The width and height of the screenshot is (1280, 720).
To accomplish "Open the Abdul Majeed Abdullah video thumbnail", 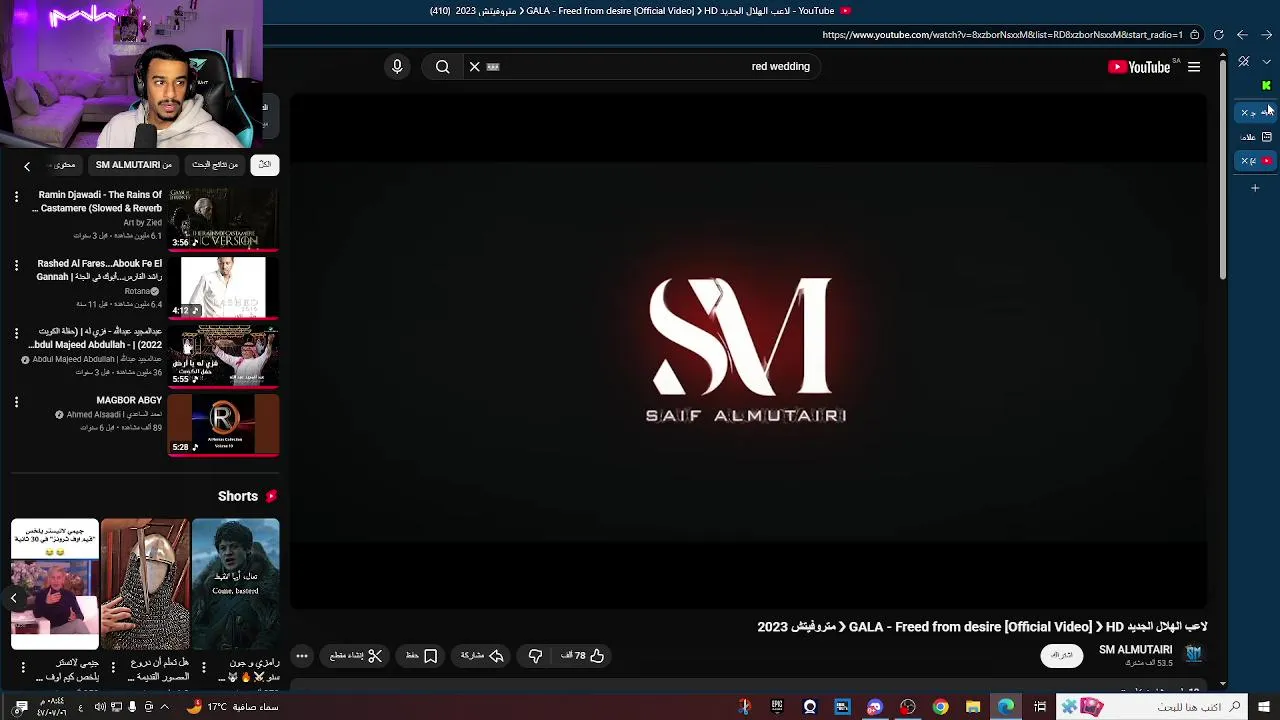I will [223, 355].
